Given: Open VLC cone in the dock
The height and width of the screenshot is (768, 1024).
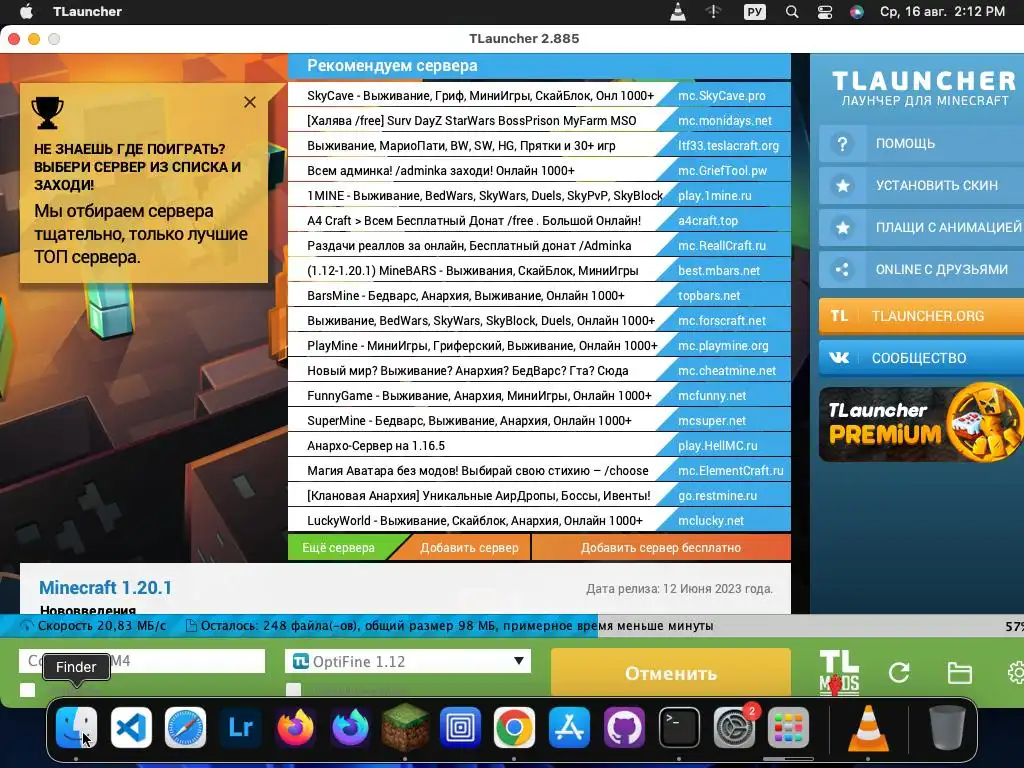Looking at the screenshot, I should (868, 727).
